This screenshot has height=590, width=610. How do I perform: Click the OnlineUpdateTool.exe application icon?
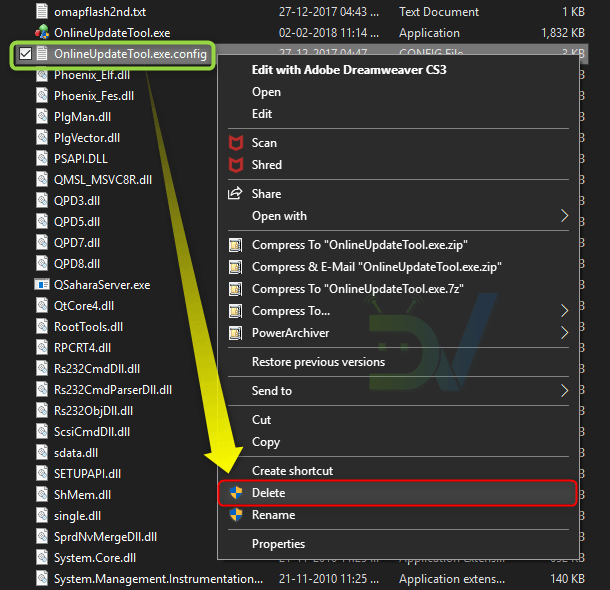pos(41,33)
